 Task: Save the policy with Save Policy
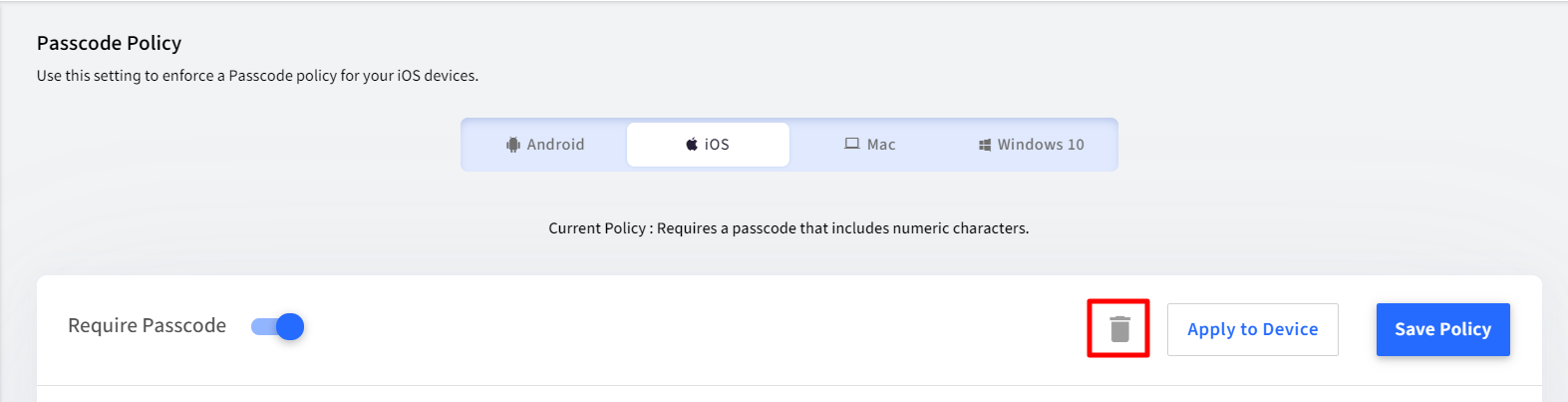point(1443,329)
